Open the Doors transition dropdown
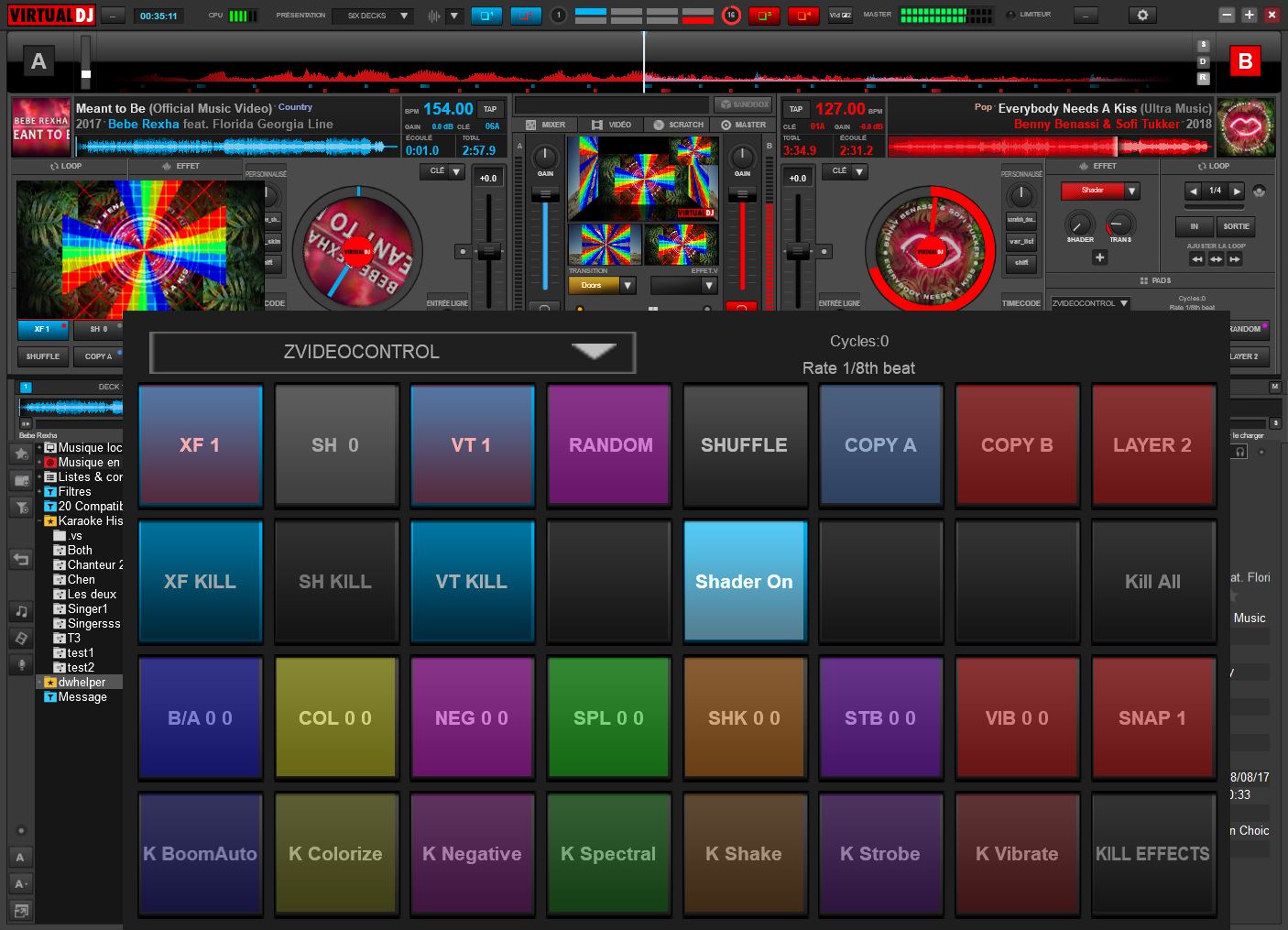 point(601,285)
